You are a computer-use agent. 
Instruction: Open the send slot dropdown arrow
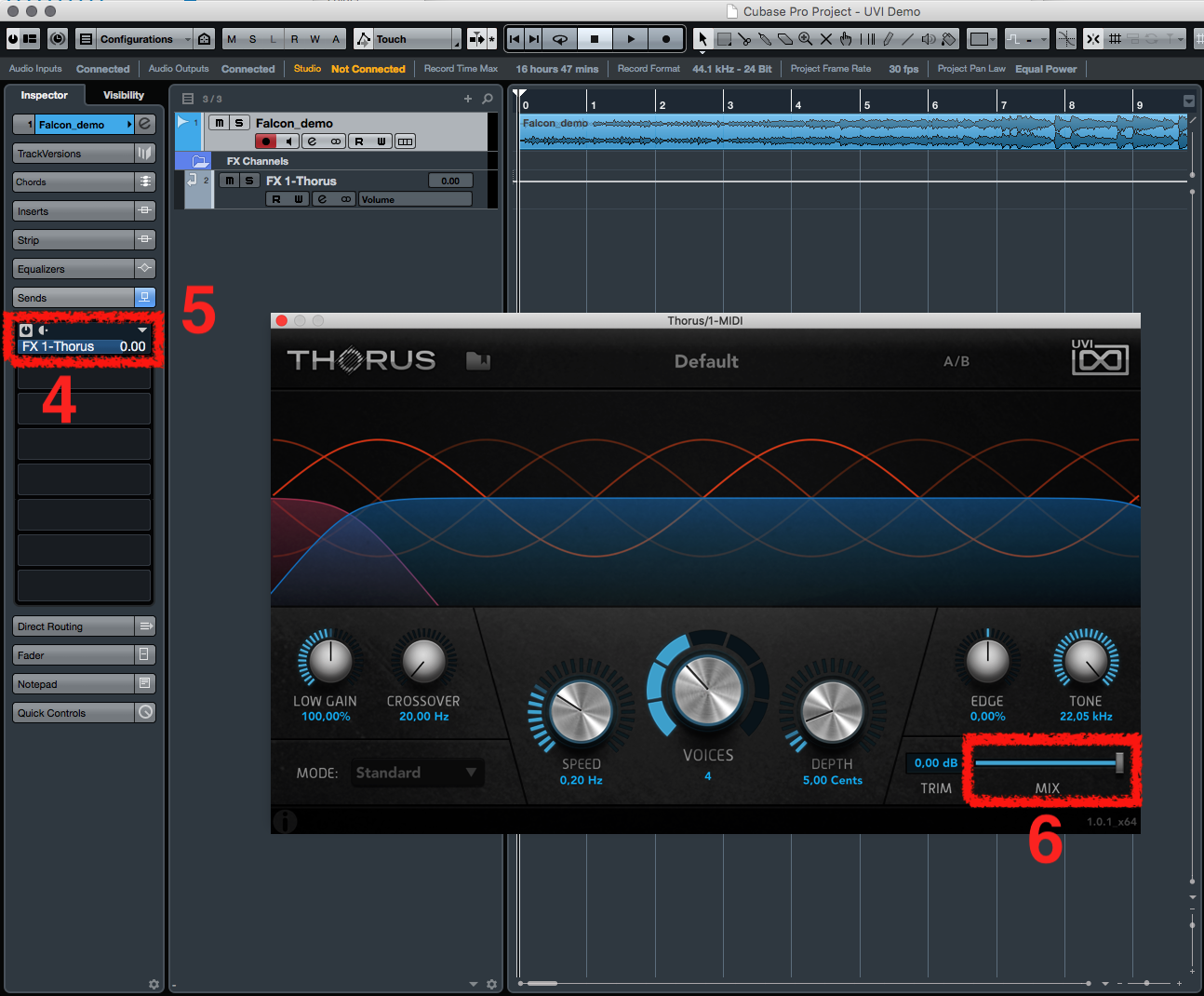tap(142, 330)
